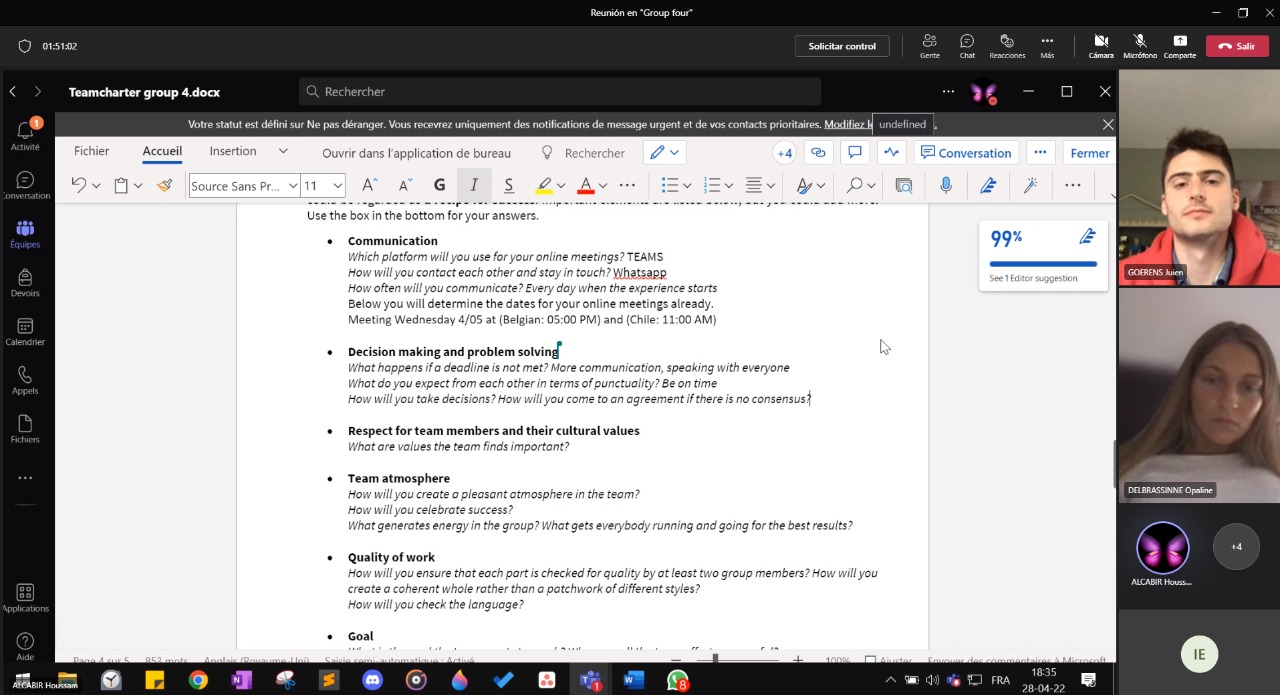Open the Fichier menu
The height and width of the screenshot is (695, 1280).
[x=91, y=151]
